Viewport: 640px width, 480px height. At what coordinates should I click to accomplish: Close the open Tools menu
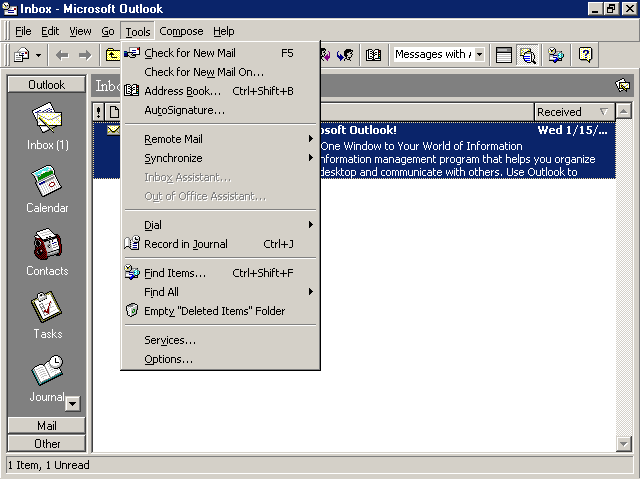point(138,31)
